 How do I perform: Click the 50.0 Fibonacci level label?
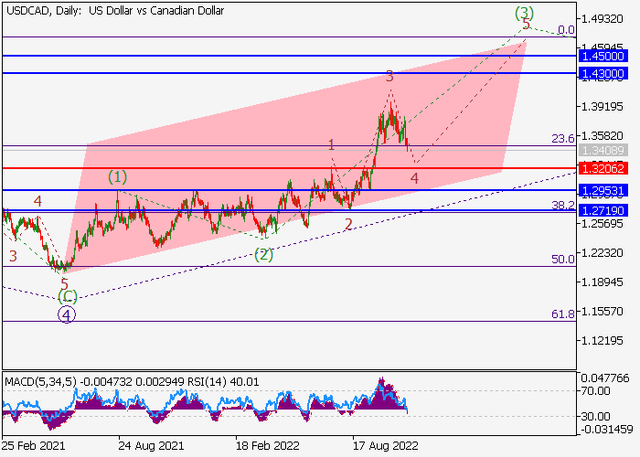coord(562,259)
